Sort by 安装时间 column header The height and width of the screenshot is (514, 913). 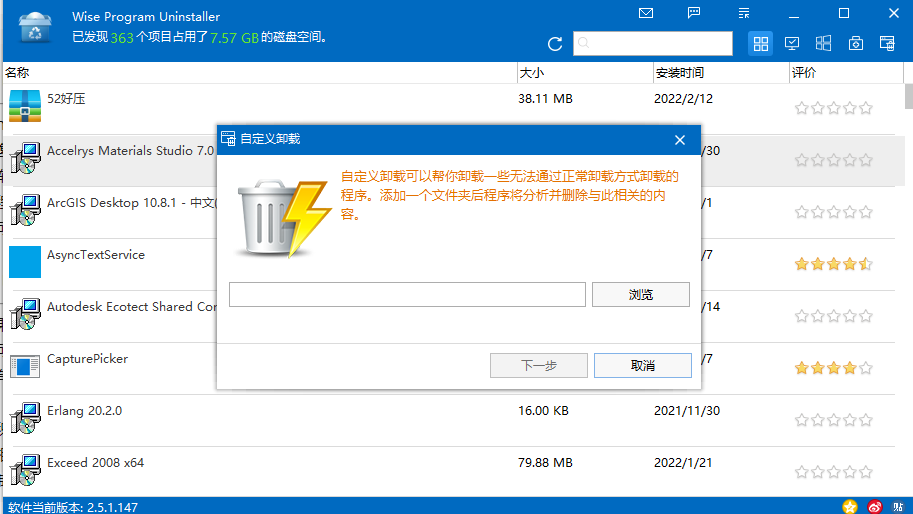pyautogui.click(x=721, y=73)
